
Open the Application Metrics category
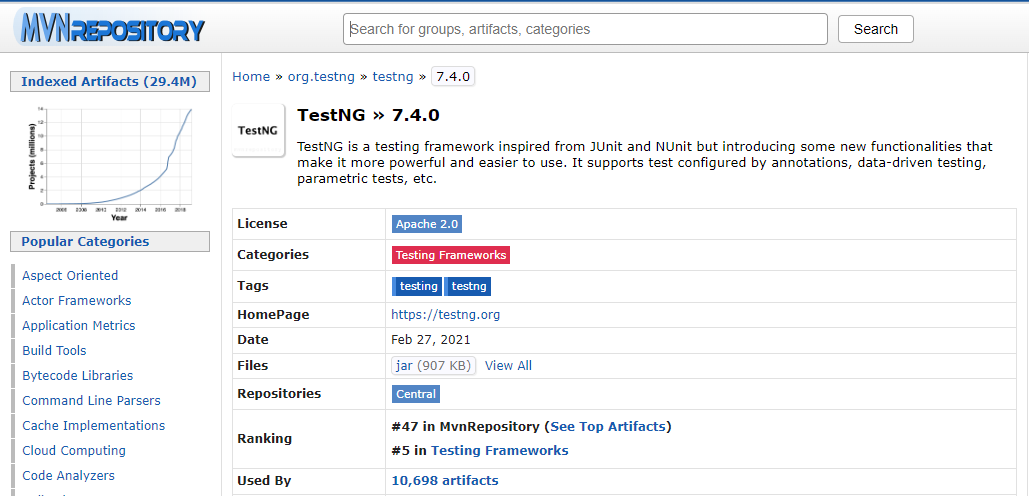coord(79,325)
